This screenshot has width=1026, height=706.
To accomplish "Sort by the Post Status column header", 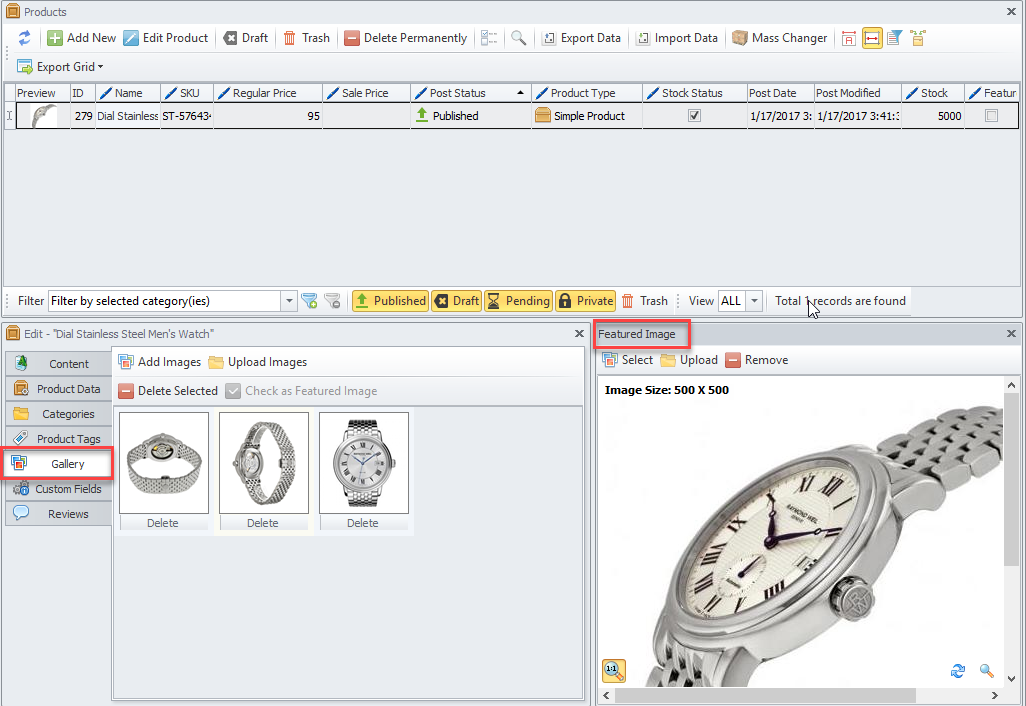I will coord(470,93).
